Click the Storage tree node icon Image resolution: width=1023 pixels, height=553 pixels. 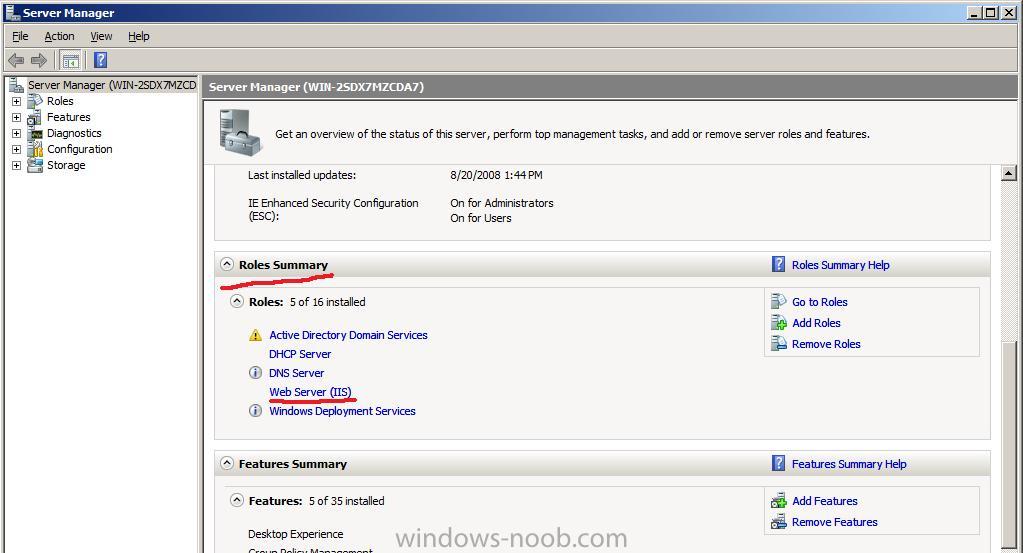[35, 165]
